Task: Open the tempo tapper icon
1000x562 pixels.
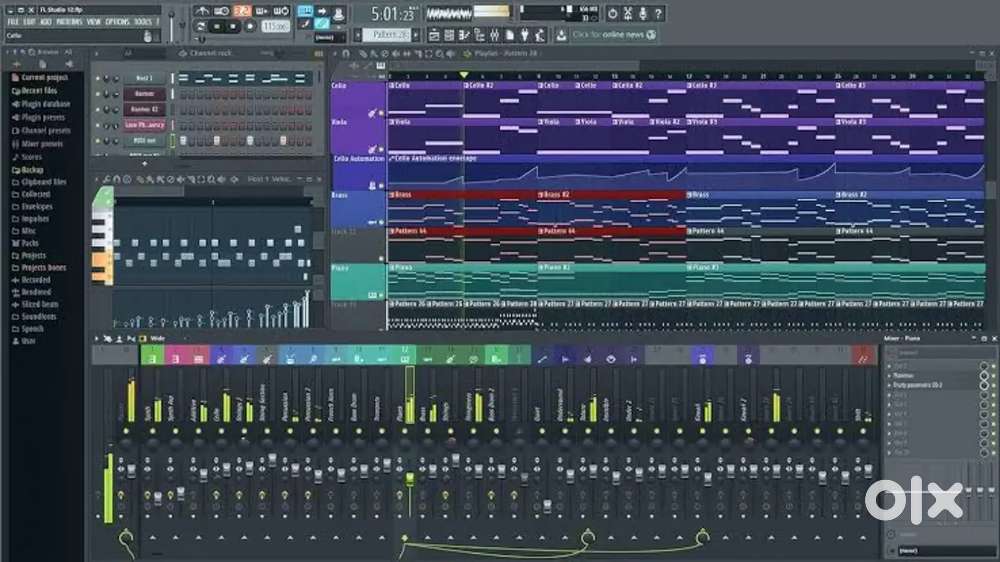Action: point(540,34)
